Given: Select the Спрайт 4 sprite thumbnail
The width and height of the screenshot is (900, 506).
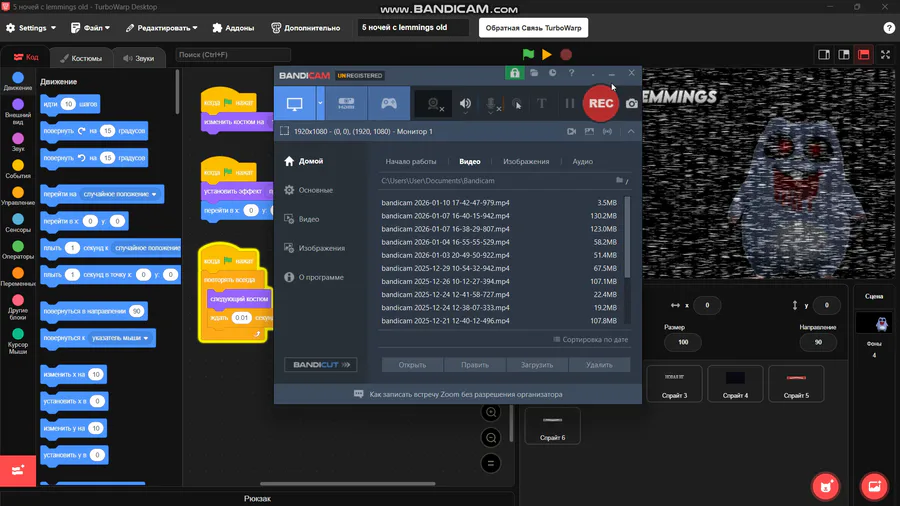Looking at the screenshot, I should click(735, 383).
